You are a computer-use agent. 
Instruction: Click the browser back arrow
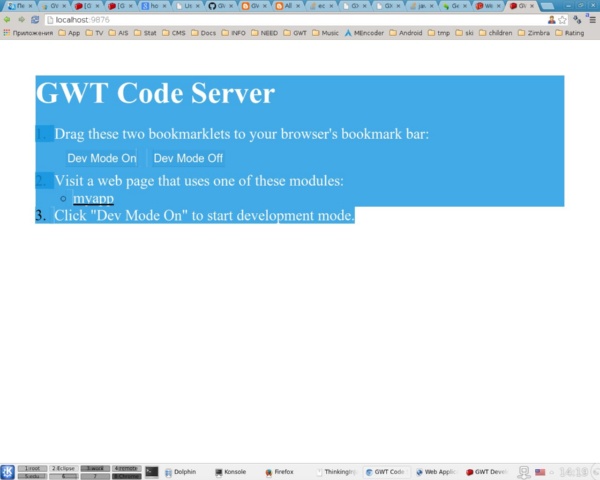(x=8, y=19)
